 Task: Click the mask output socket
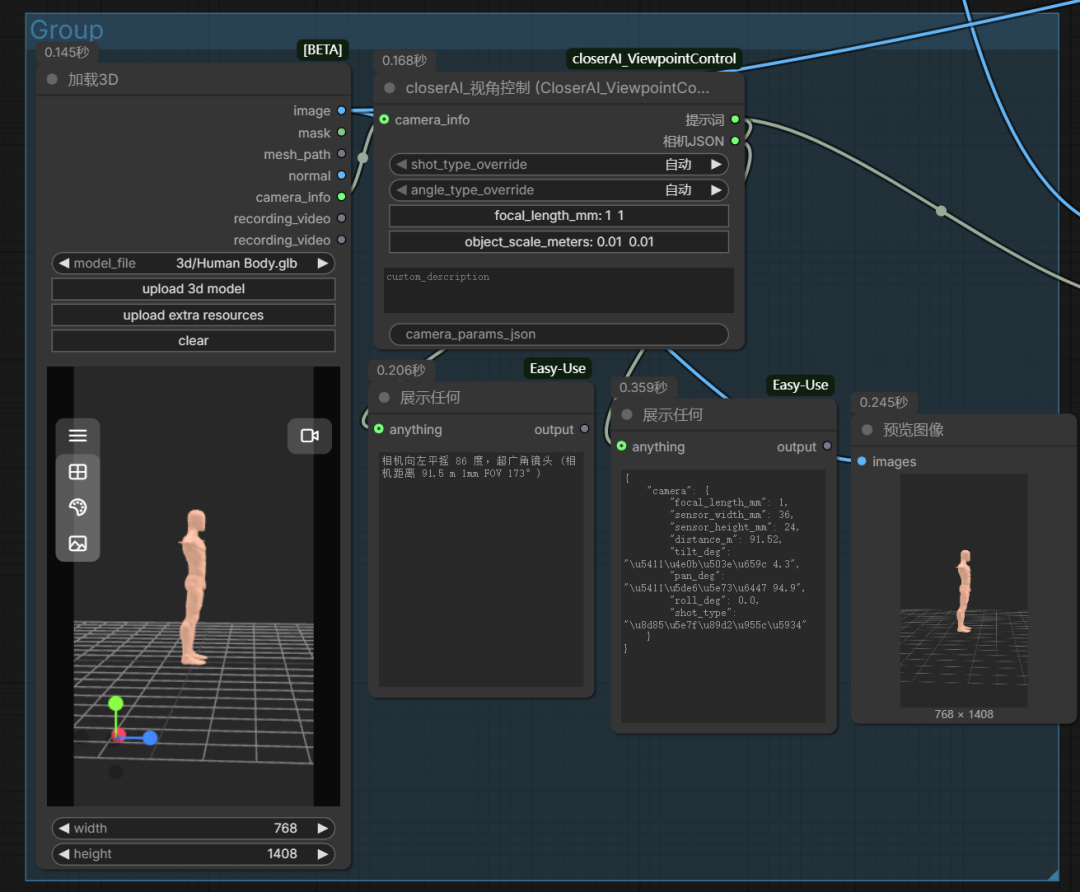coord(341,132)
